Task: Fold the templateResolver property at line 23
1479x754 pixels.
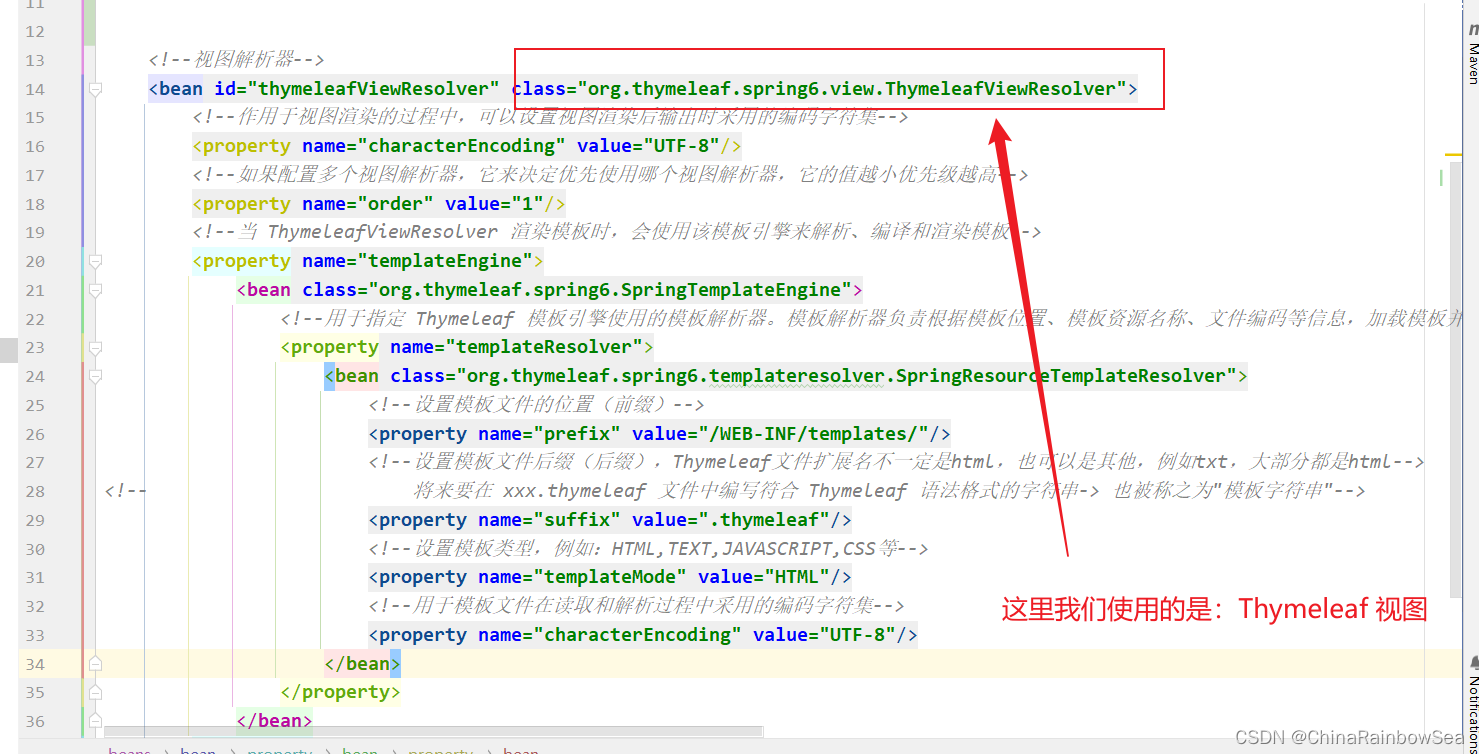Action: pos(95,347)
